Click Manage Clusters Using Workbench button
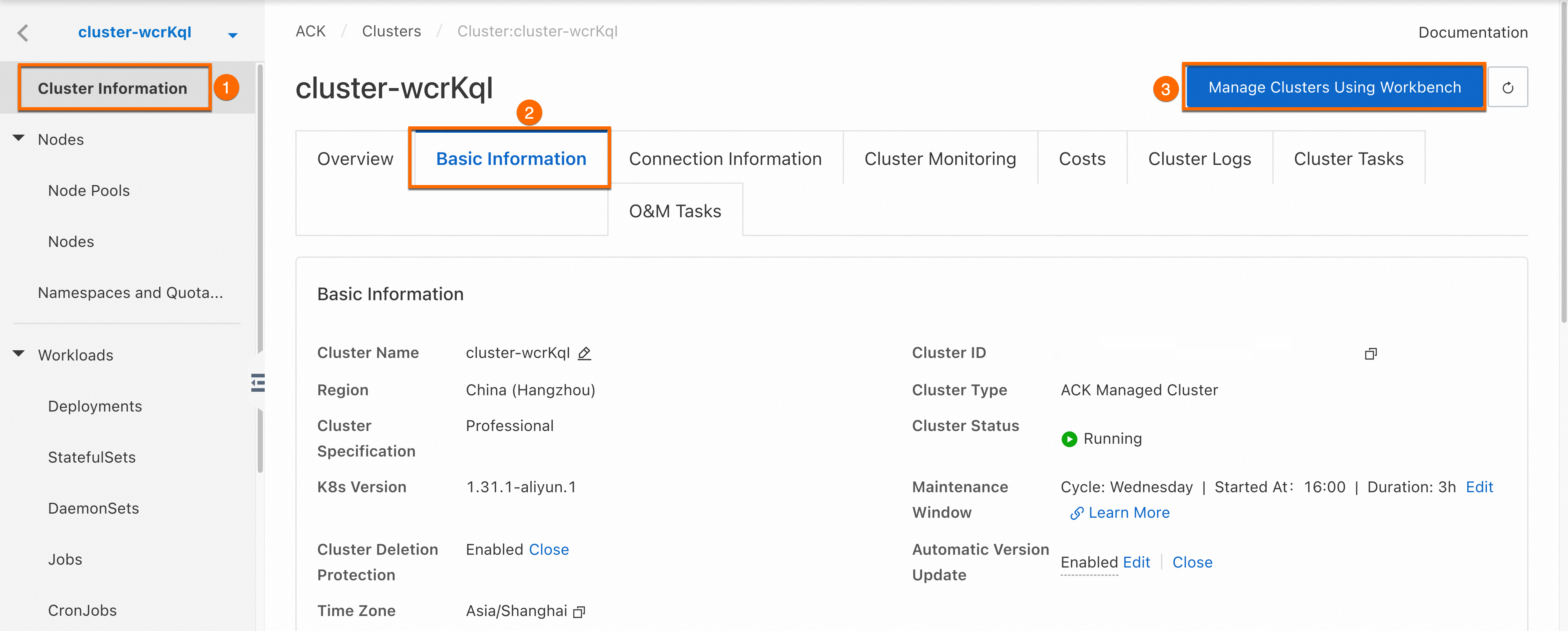This screenshot has width=1568, height=631. (x=1335, y=88)
